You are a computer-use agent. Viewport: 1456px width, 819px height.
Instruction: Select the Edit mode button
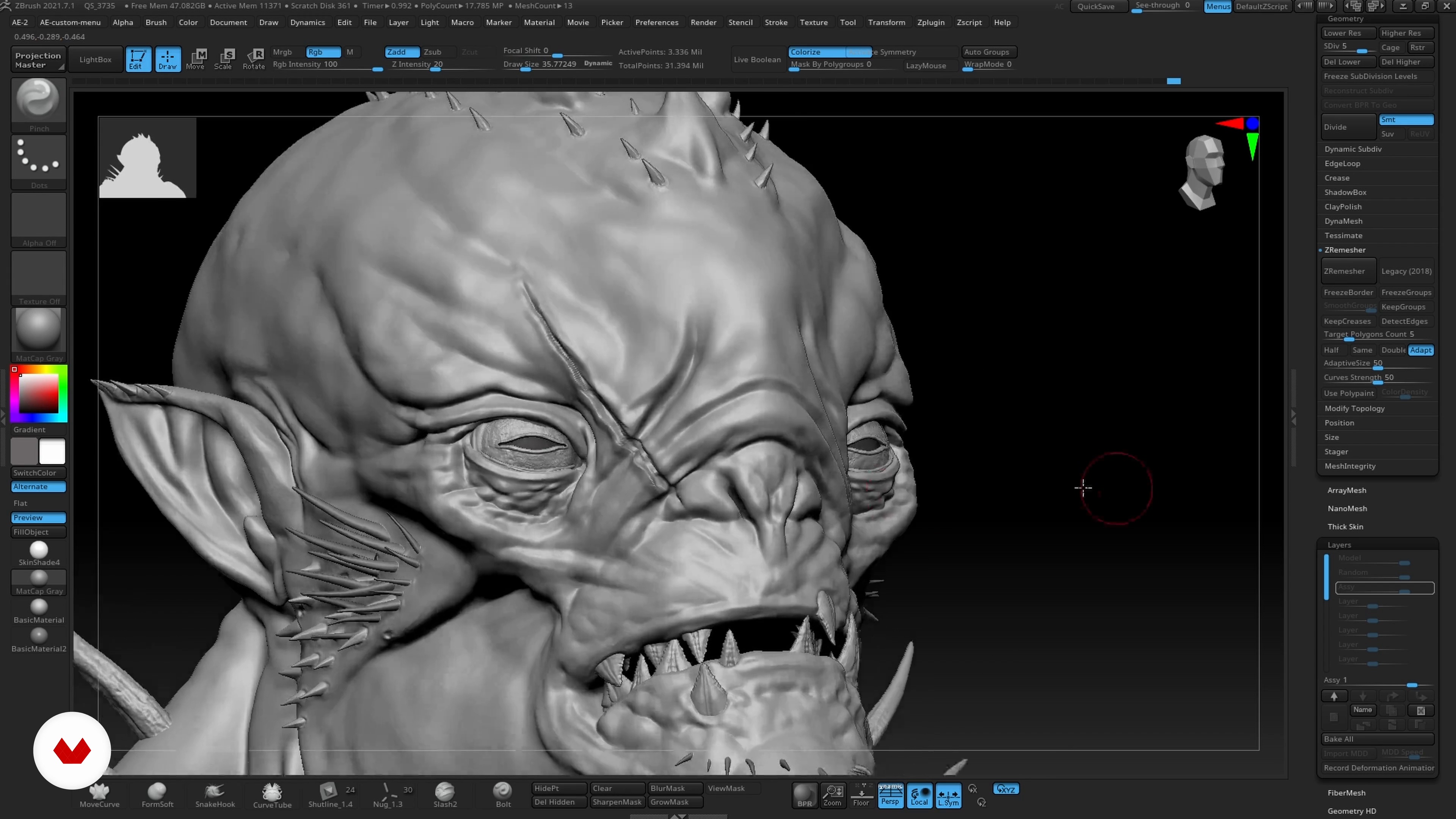[138, 59]
